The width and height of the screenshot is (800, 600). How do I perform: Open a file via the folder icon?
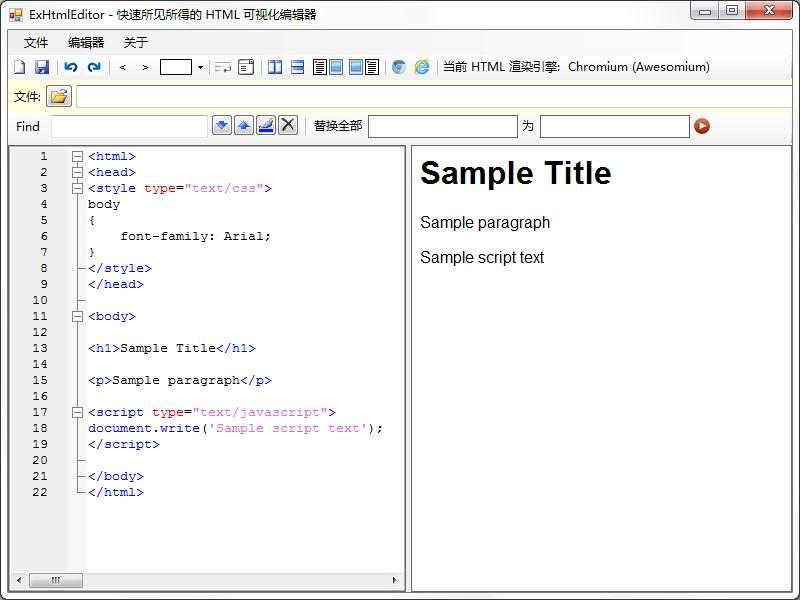pos(57,96)
